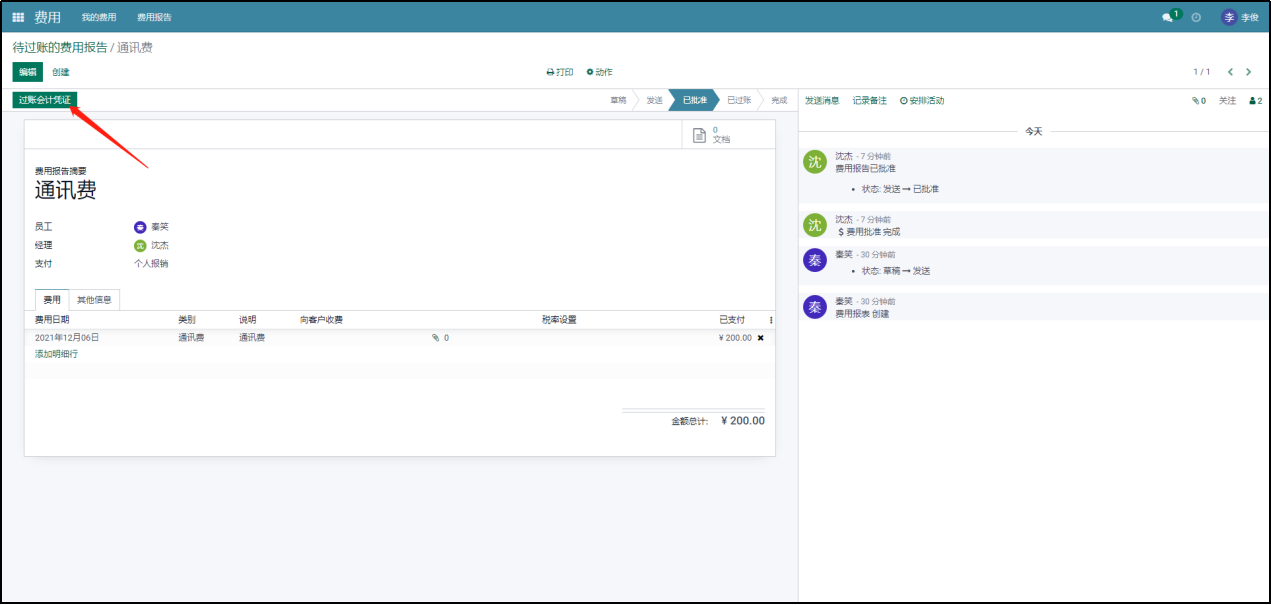Screen dimensions: 1271x605
Task: Delete the 通讯费 expense line
Action: [x=760, y=338]
